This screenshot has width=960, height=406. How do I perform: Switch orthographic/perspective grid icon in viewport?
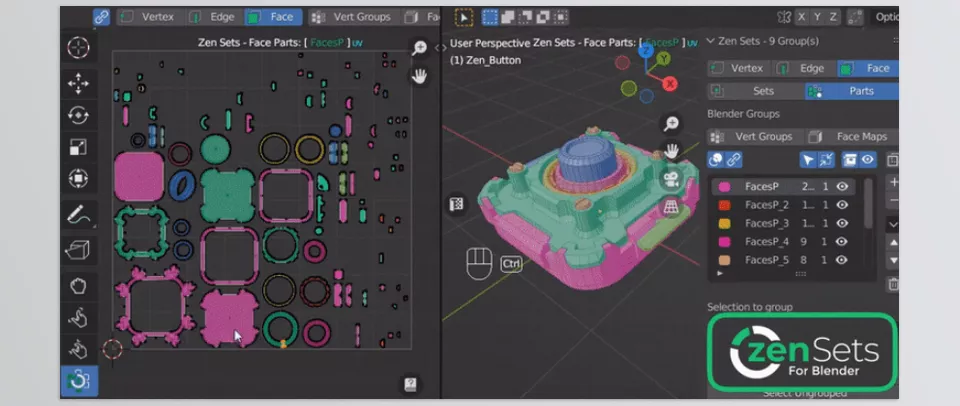click(672, 207)
